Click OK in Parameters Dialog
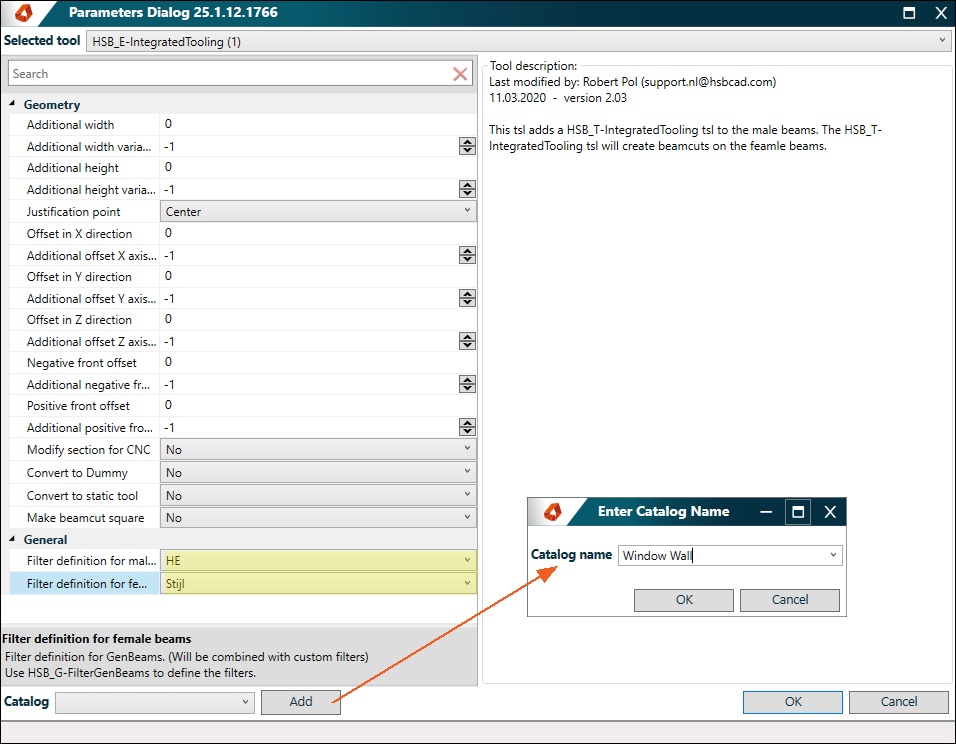Screen dimensions: 956x744 [793, 702]
